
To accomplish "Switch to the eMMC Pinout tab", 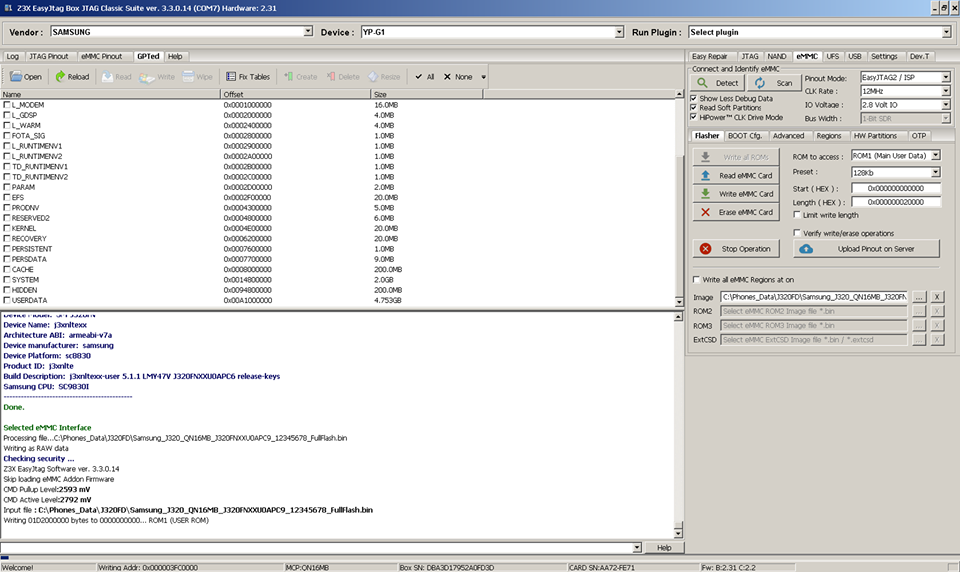I will pyautogui.click(x=102, y=56).
